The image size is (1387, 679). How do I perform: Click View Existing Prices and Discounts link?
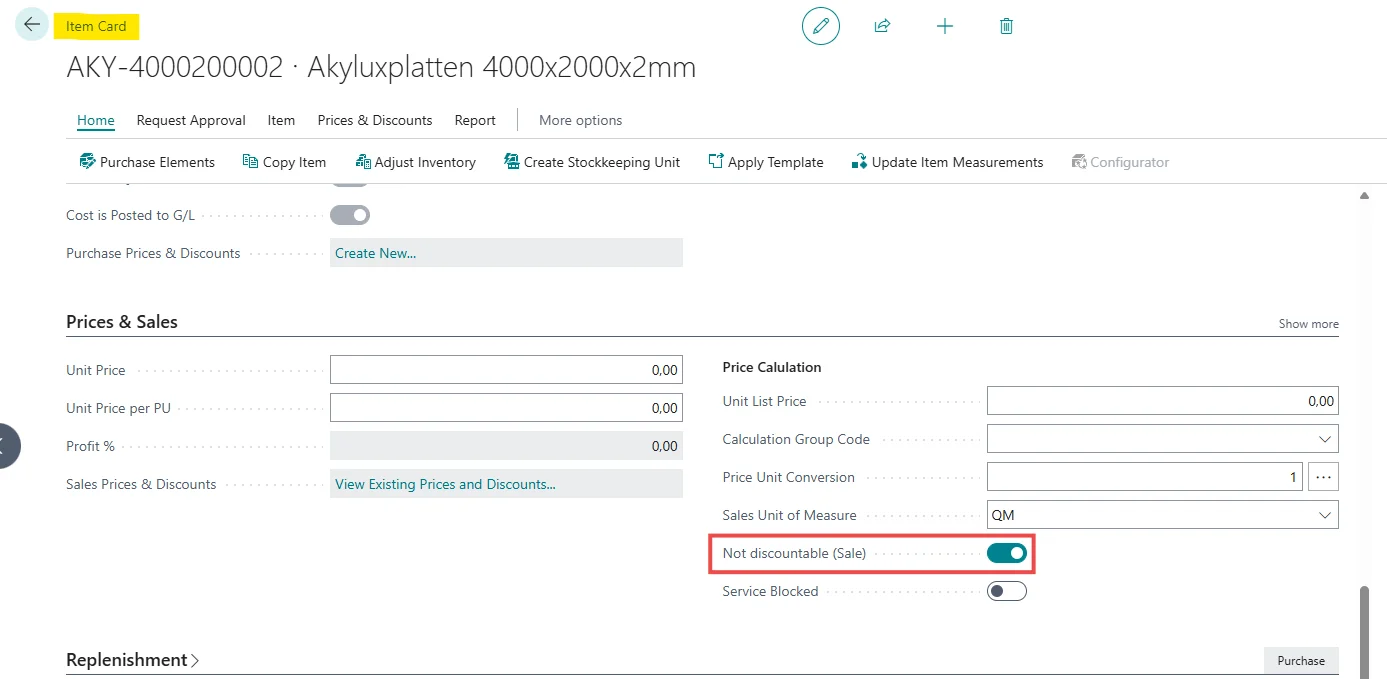tap(445, 484)
